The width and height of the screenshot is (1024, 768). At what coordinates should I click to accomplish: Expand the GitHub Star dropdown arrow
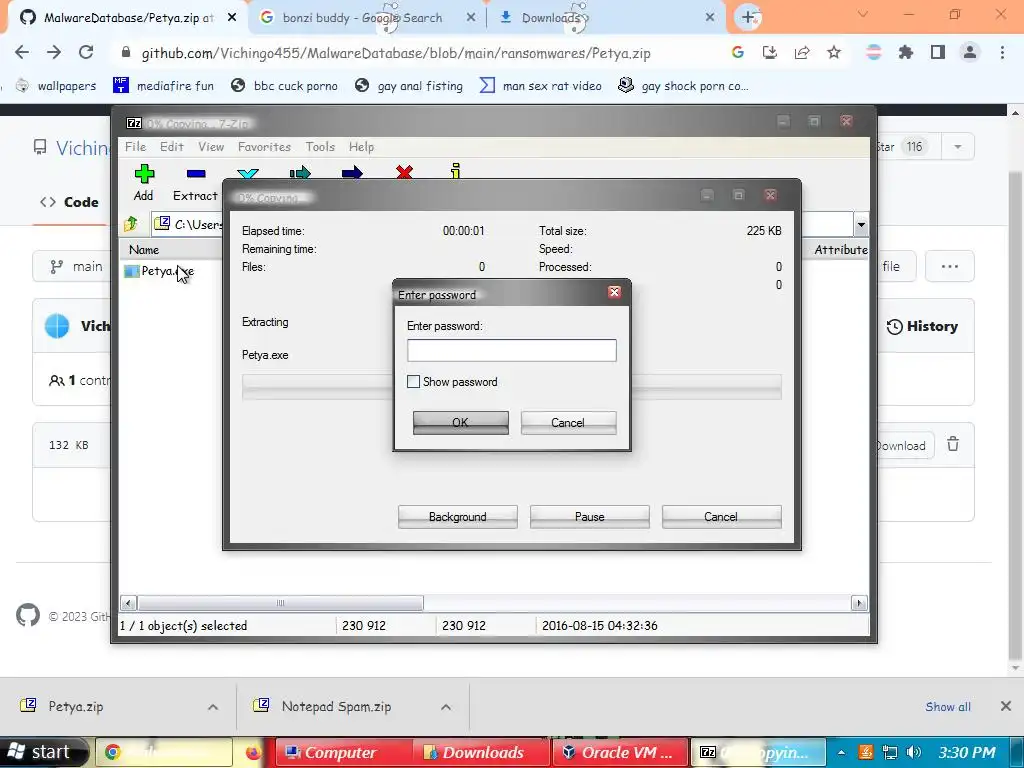pos(958,147)
